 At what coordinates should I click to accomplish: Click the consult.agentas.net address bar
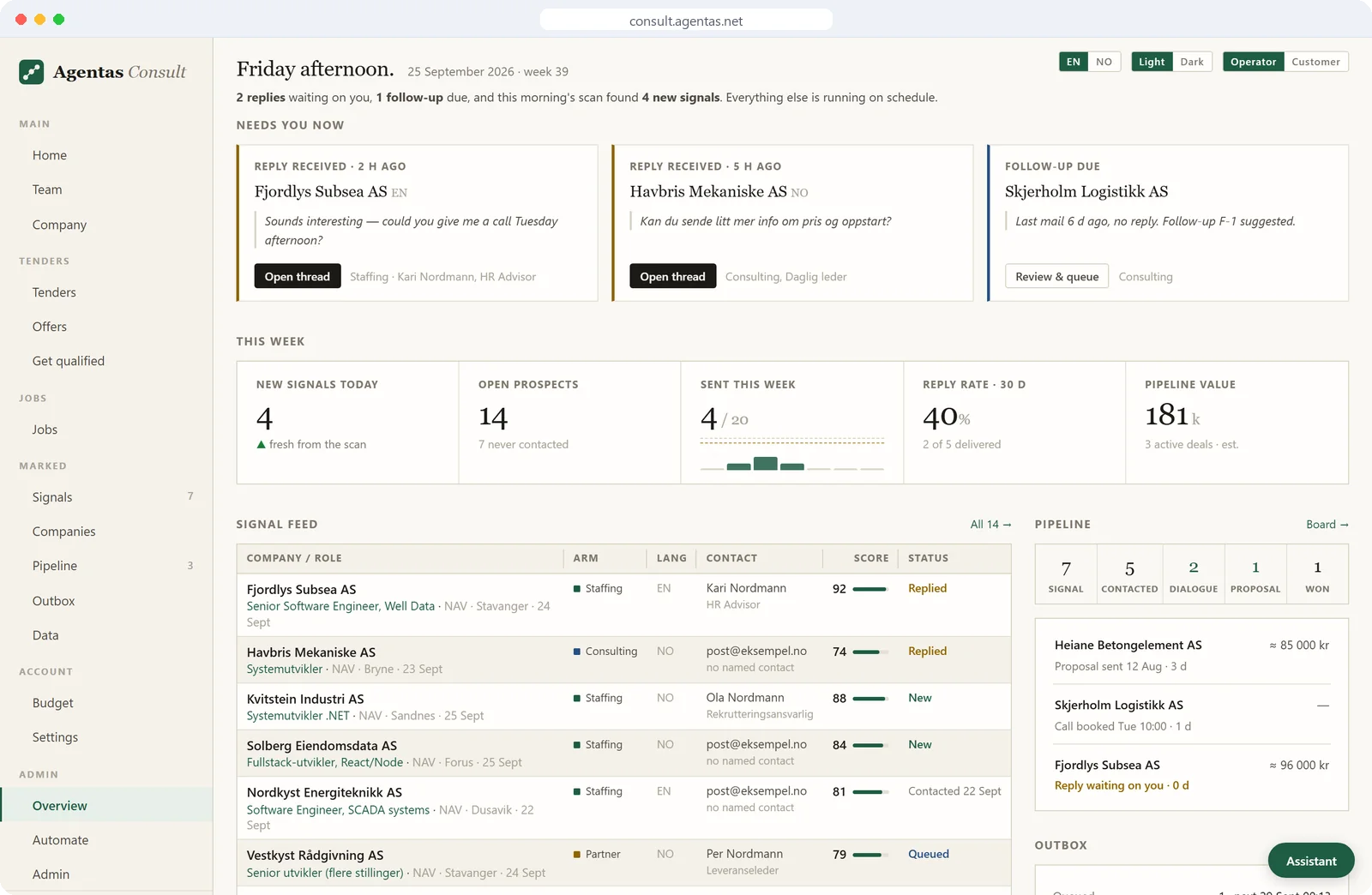tap(686, 21)
